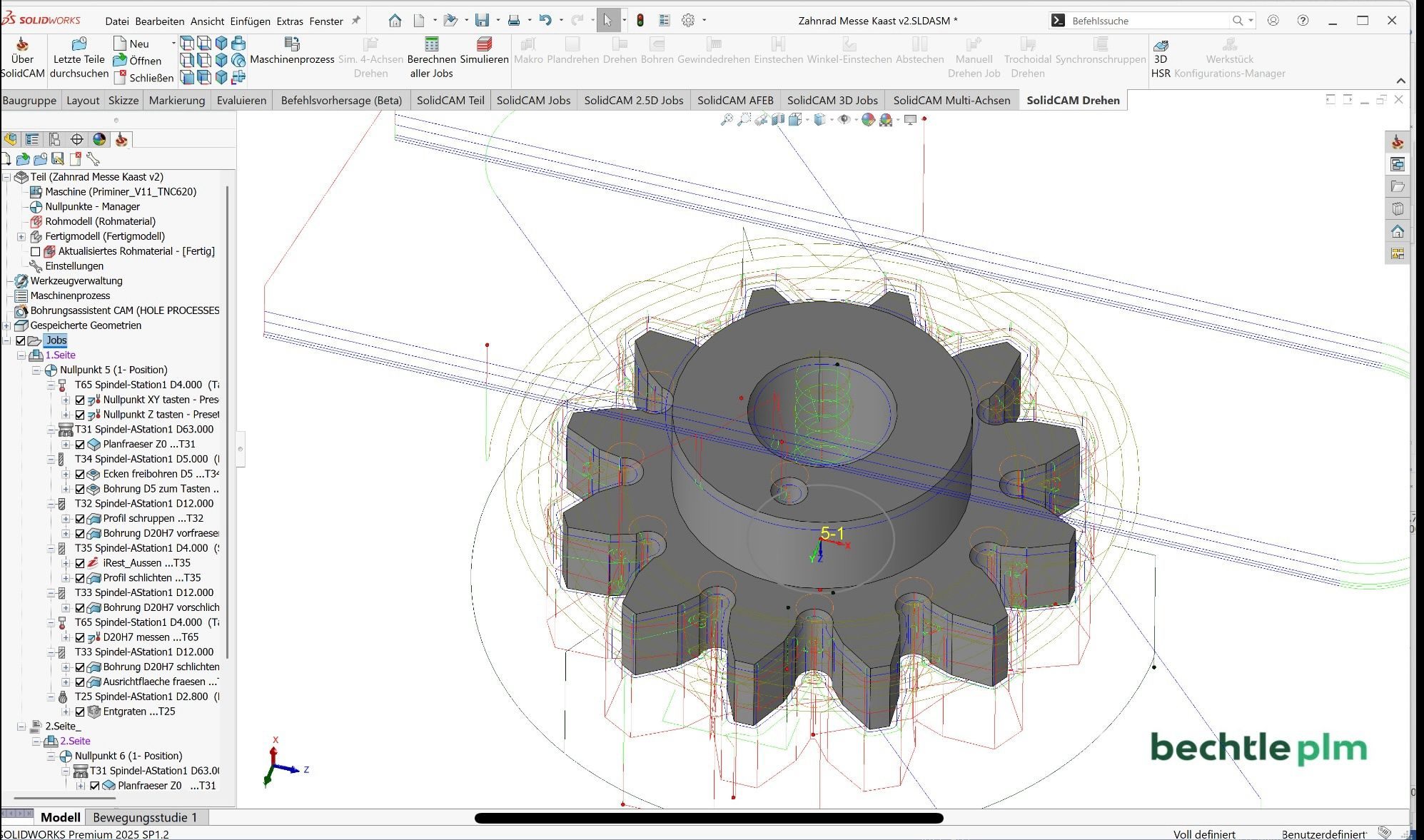Click the Zoom to Fit magnifier icon

point(727,119)
